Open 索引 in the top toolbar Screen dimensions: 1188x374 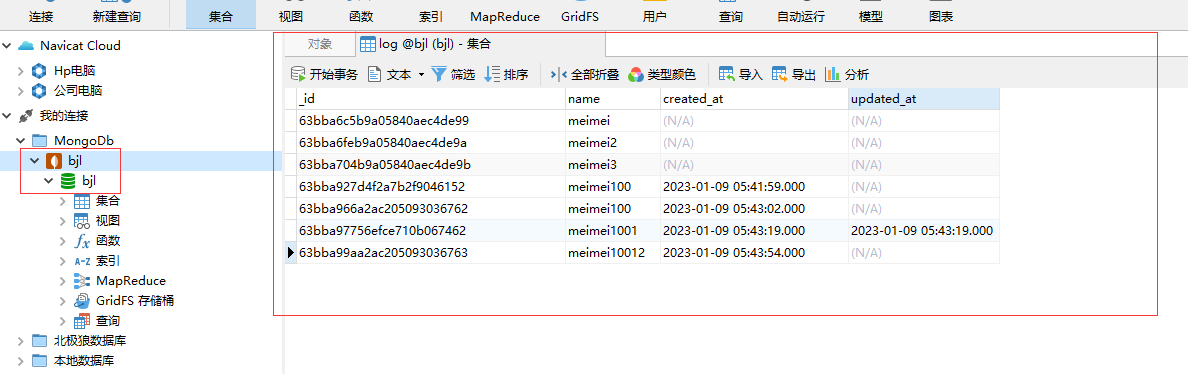coord(430,16)
